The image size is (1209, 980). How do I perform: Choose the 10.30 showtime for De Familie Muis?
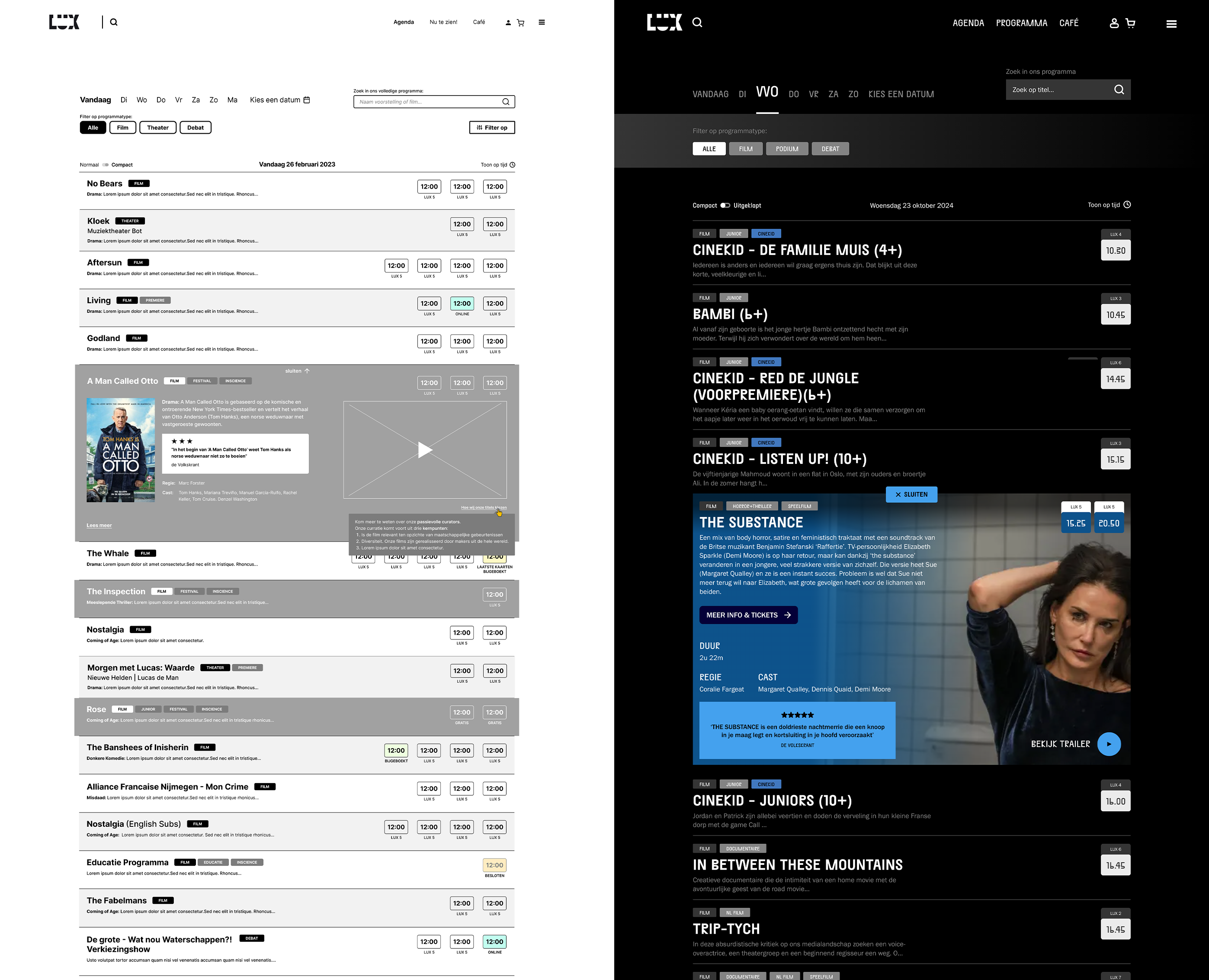coord(1116,251)
